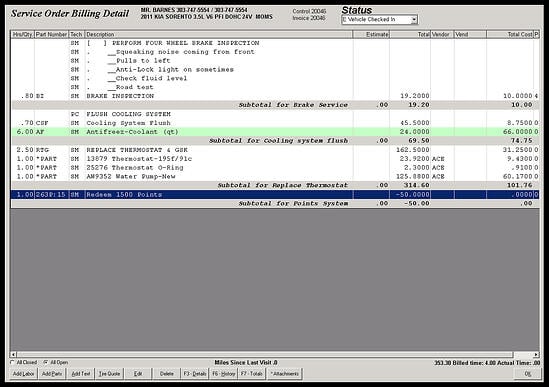
Task: Select the BRAKE INSPECTION labor row
Action: point(275,96)
